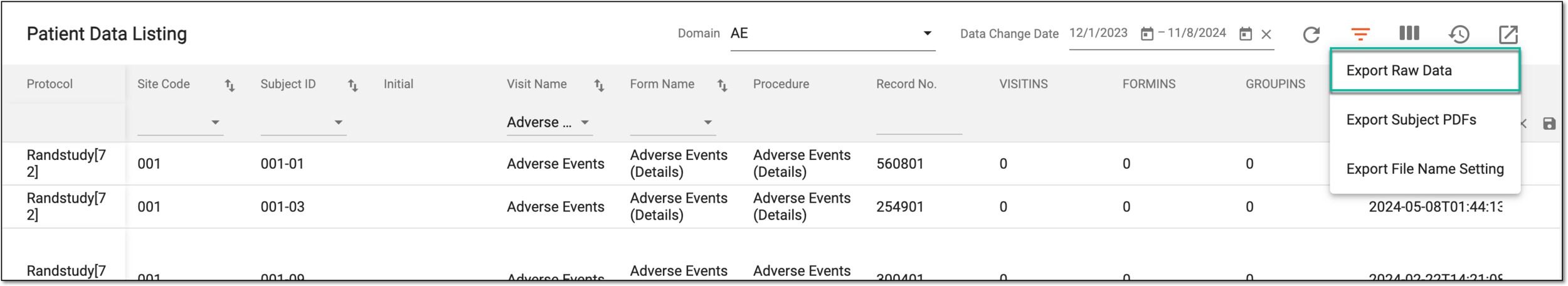The height and width of the screenshot is (286, 1568).
Task: Open the history clock icon
Action: point(1459,34)
